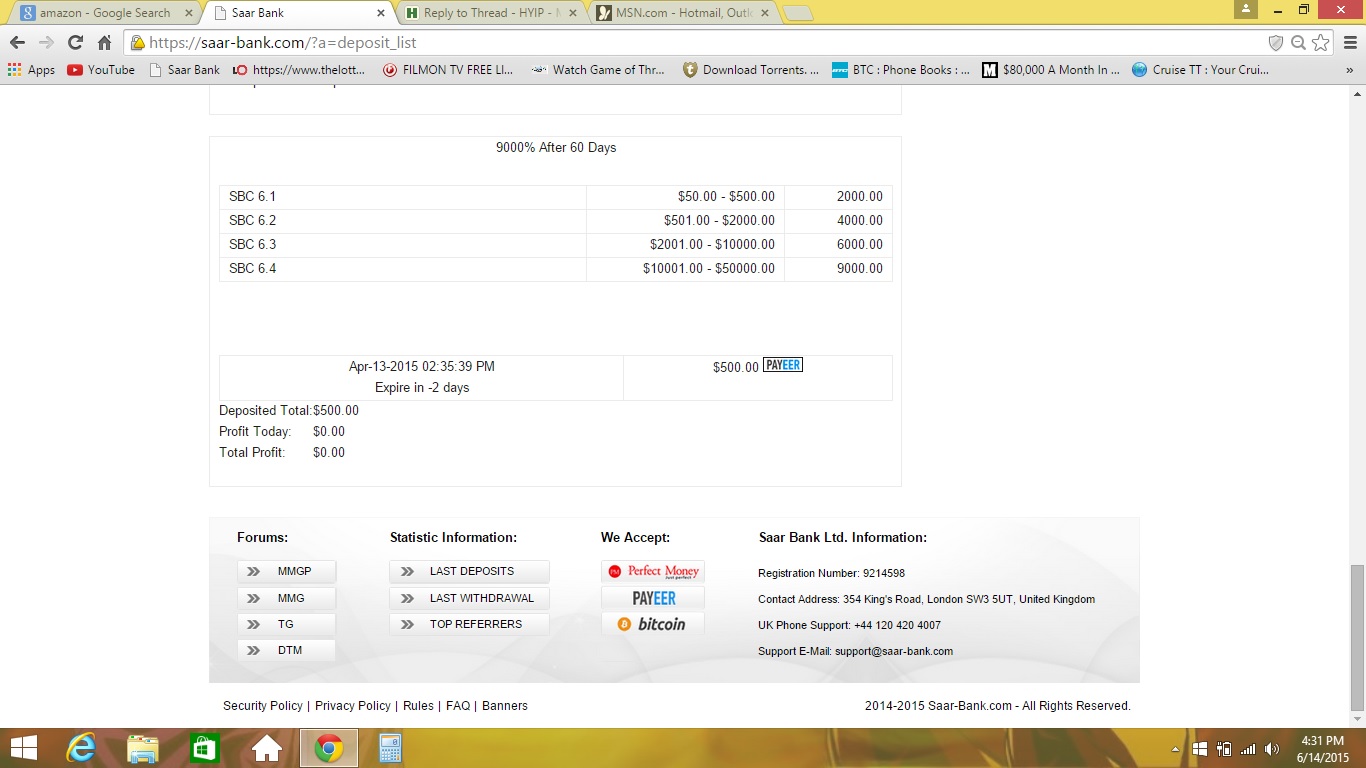This screenshot has height=768, width=1366.
Task: Open the Privacy Policy footer link
Action: 352,706
